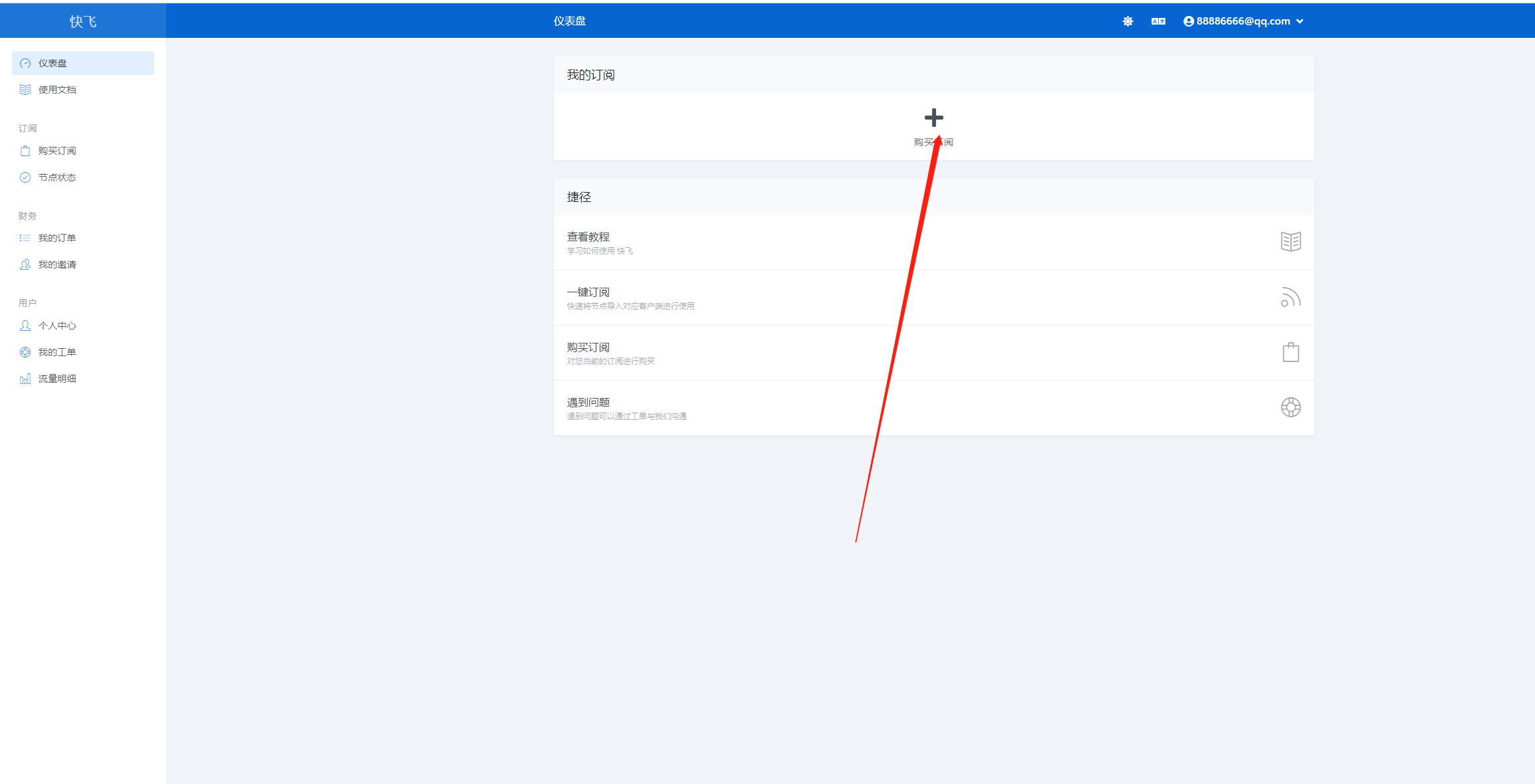Click shopping bag icon in shortcuts list

[1290, 352]
